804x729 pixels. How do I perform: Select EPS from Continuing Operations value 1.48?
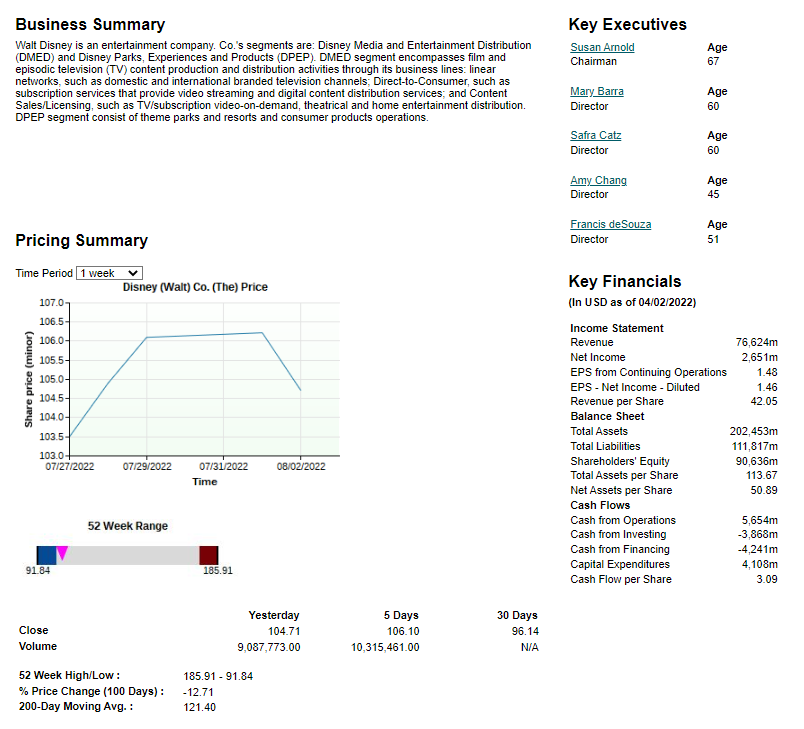tap(767, 372)
